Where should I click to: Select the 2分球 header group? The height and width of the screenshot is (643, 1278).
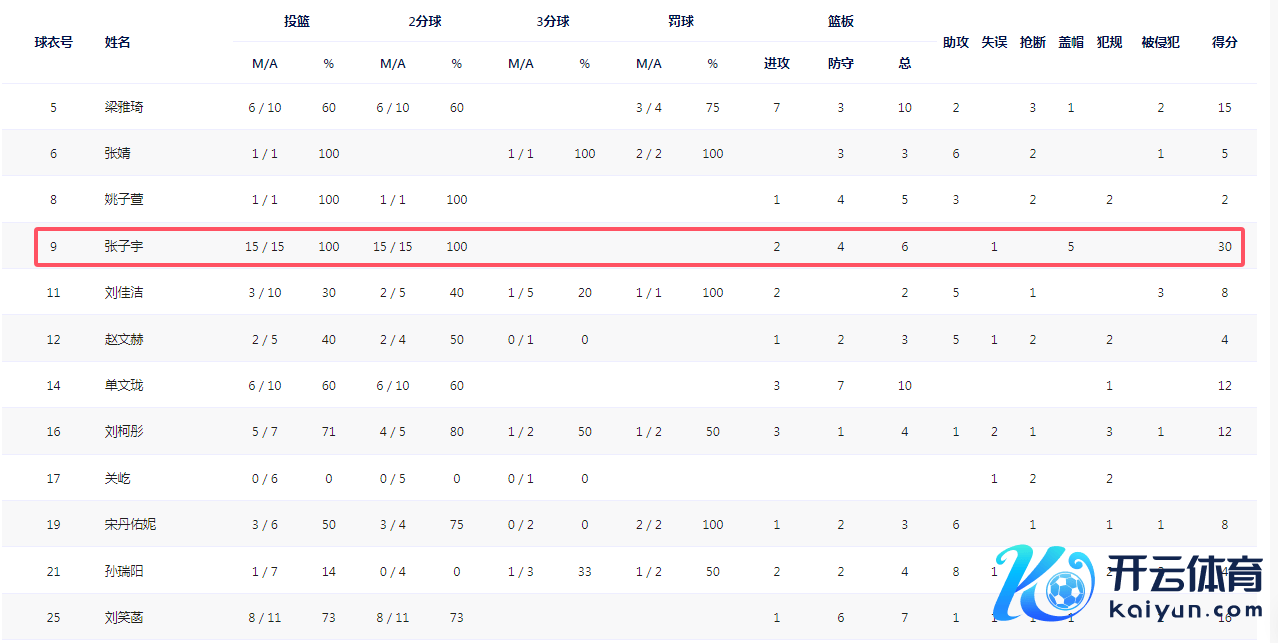[x=425, y=21]
